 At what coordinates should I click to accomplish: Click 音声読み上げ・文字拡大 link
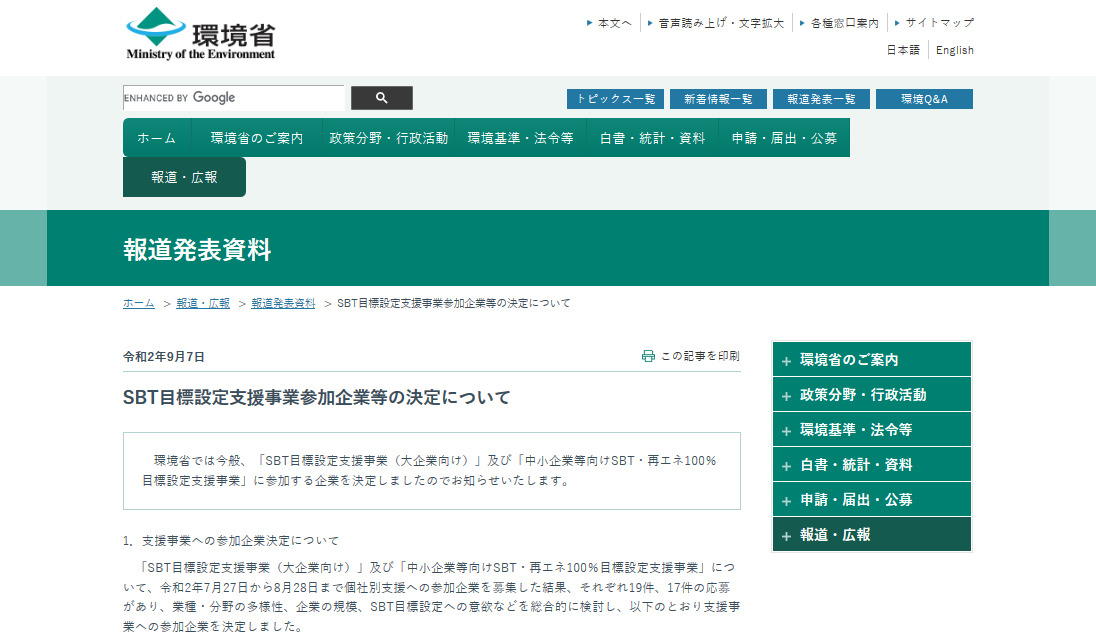pos(720,22)
